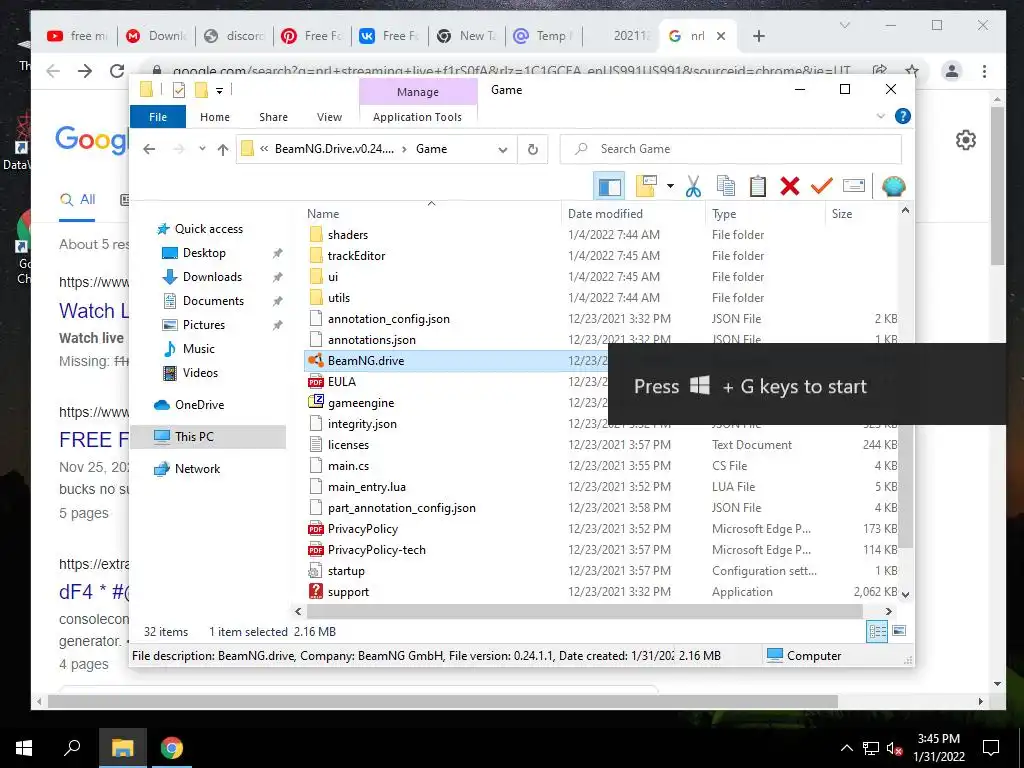
Task: Open Chrome three-dot menu
Action: 984,71
